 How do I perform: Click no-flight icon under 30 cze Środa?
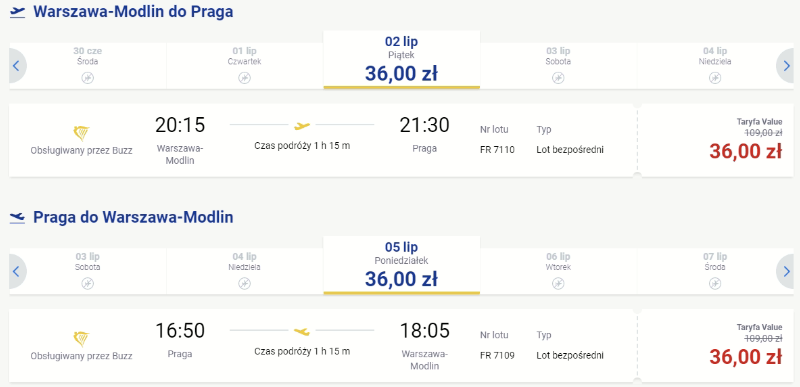point(88,78)
